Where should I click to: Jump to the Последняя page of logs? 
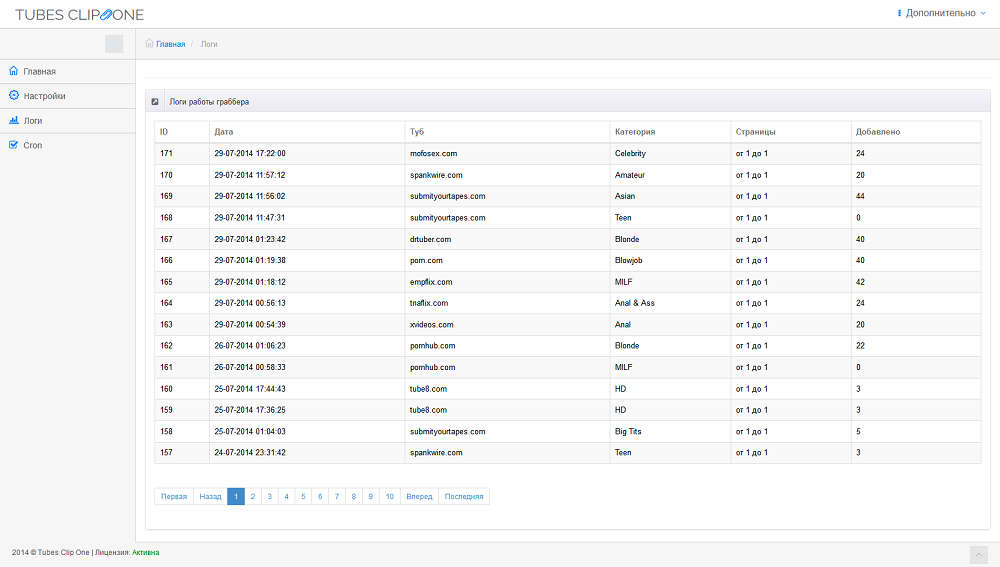tap(464, 496)
